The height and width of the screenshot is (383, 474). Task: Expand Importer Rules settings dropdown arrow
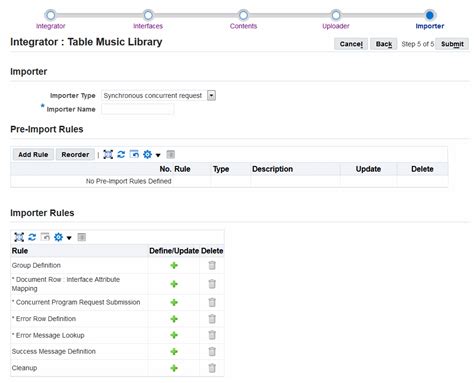click(69, 238)
